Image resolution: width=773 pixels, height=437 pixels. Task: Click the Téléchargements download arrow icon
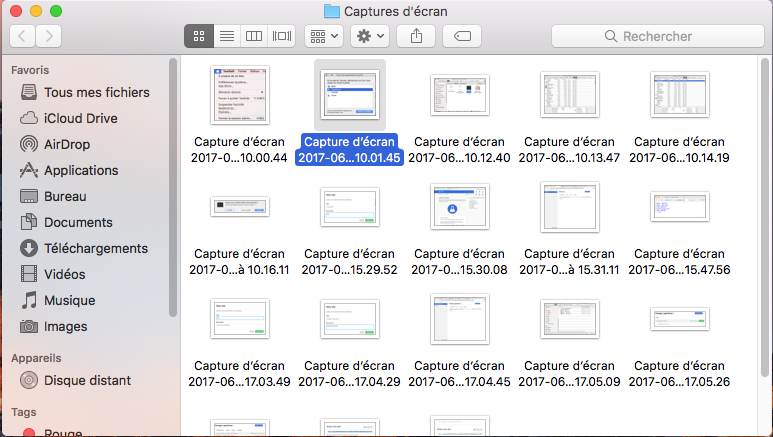(x=29, y=249)
